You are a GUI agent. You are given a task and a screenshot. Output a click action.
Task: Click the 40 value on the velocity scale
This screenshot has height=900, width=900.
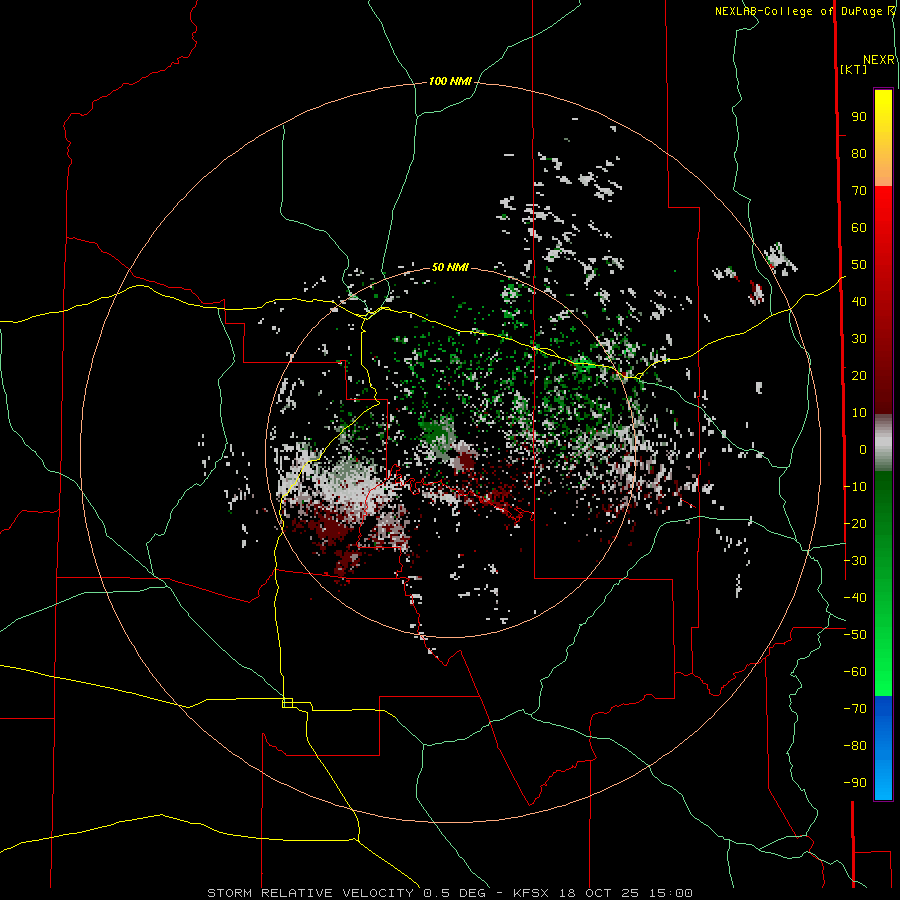click(x=859, y=302)
